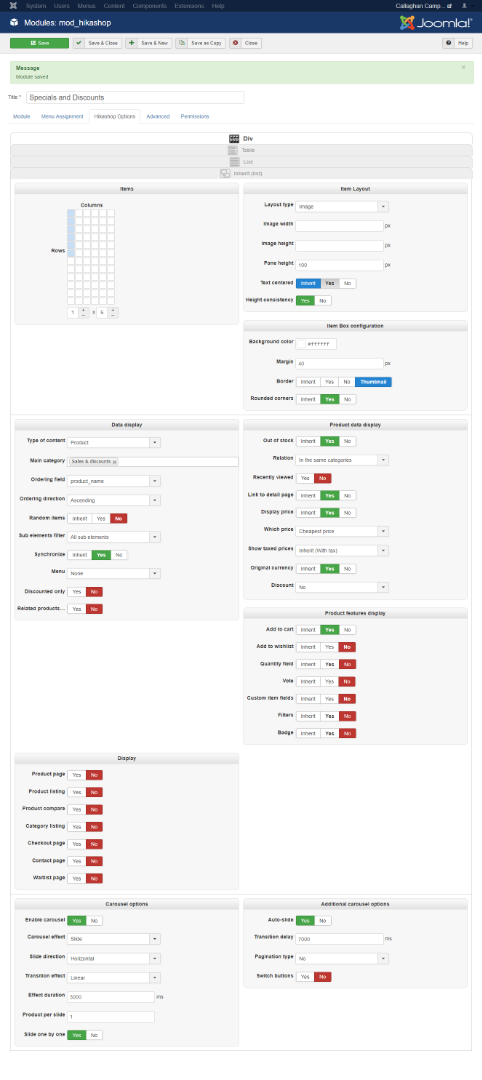Viewport: 482px width, 1080px height.
Task: Click the Joomla logo icon in top menu
Action: (x=14, y=6)
